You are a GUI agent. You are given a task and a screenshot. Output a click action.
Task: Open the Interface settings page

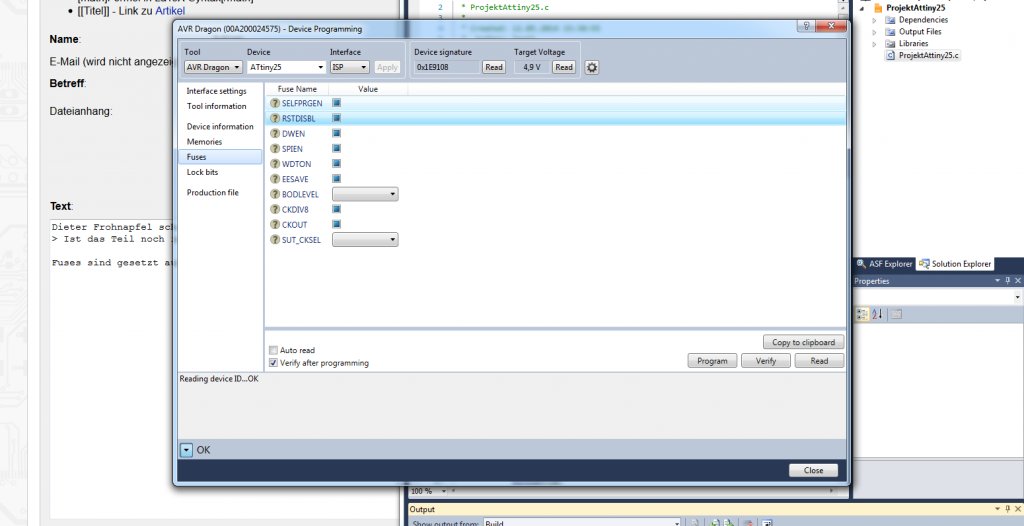pos(217,91)
